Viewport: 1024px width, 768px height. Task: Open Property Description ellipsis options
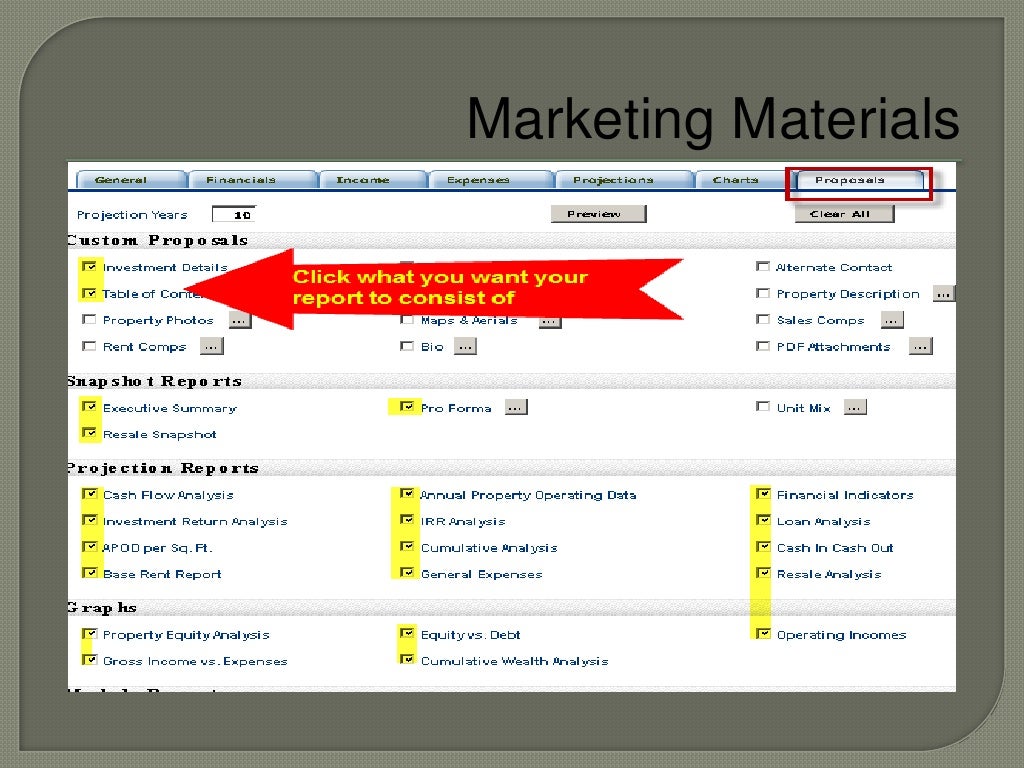pos(943,294)
